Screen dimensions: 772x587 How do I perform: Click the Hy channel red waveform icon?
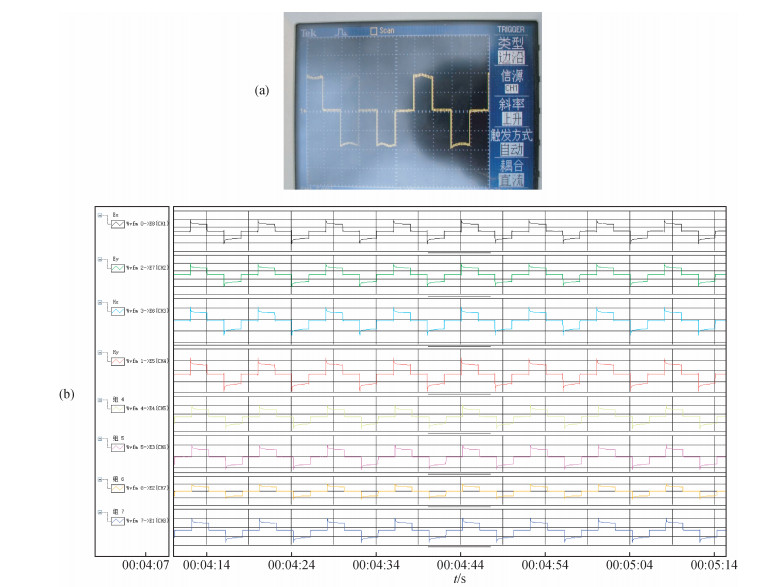117,364
